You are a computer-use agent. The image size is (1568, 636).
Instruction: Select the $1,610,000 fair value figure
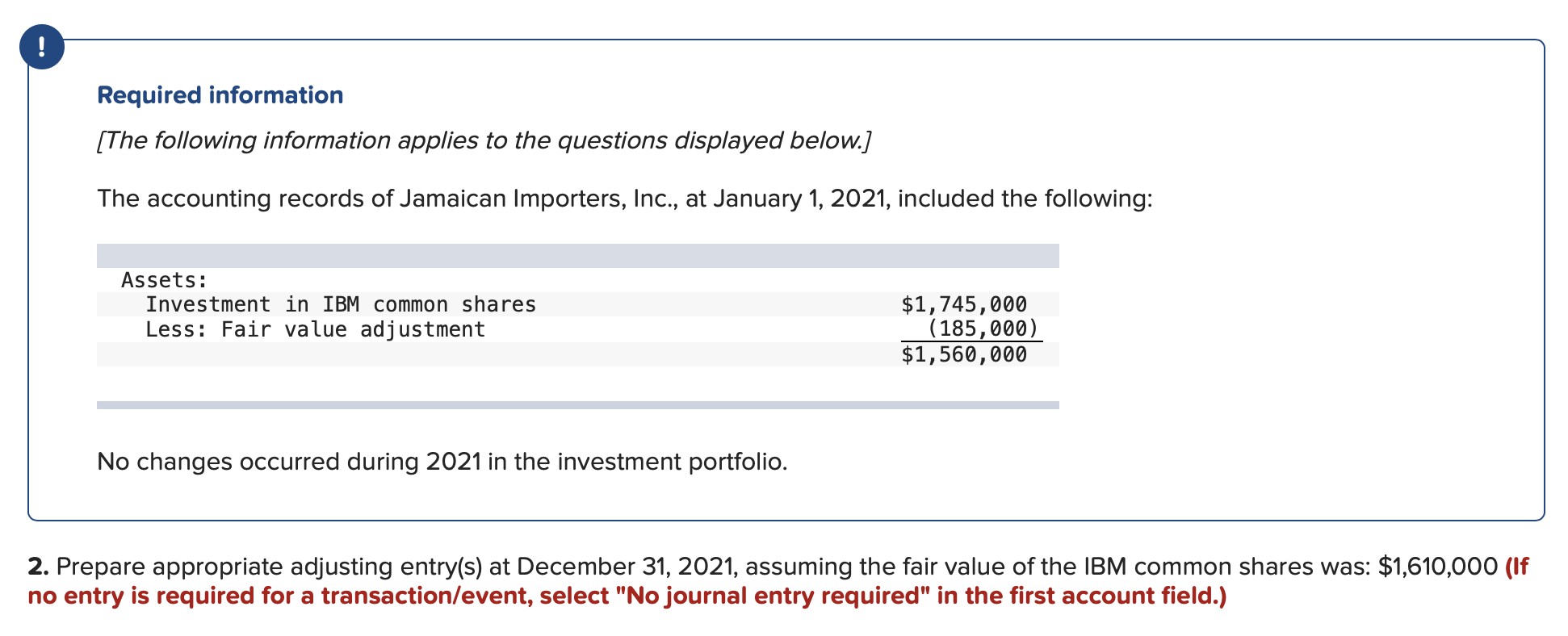click(1438, 567)
